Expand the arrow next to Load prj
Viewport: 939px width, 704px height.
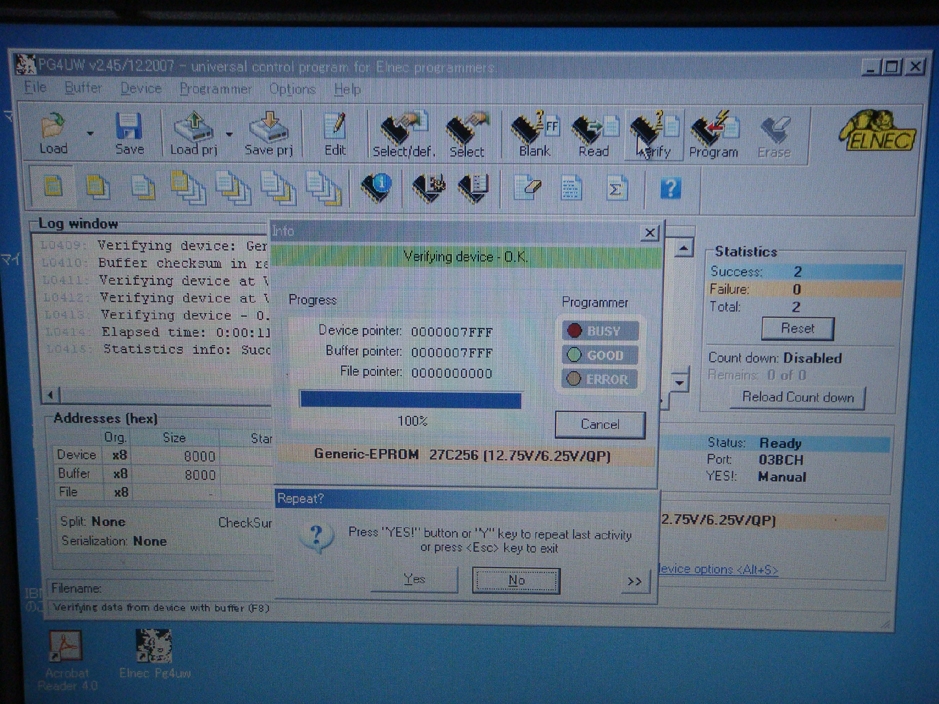coord(229,134)
